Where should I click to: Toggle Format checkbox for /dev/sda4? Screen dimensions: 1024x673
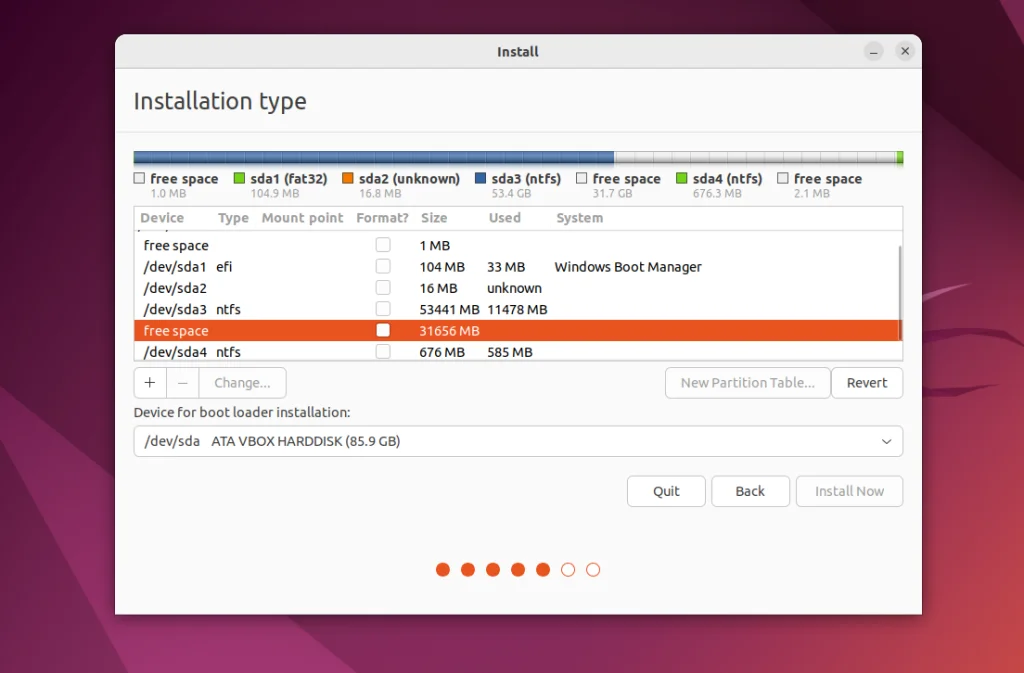click(383, 352)
